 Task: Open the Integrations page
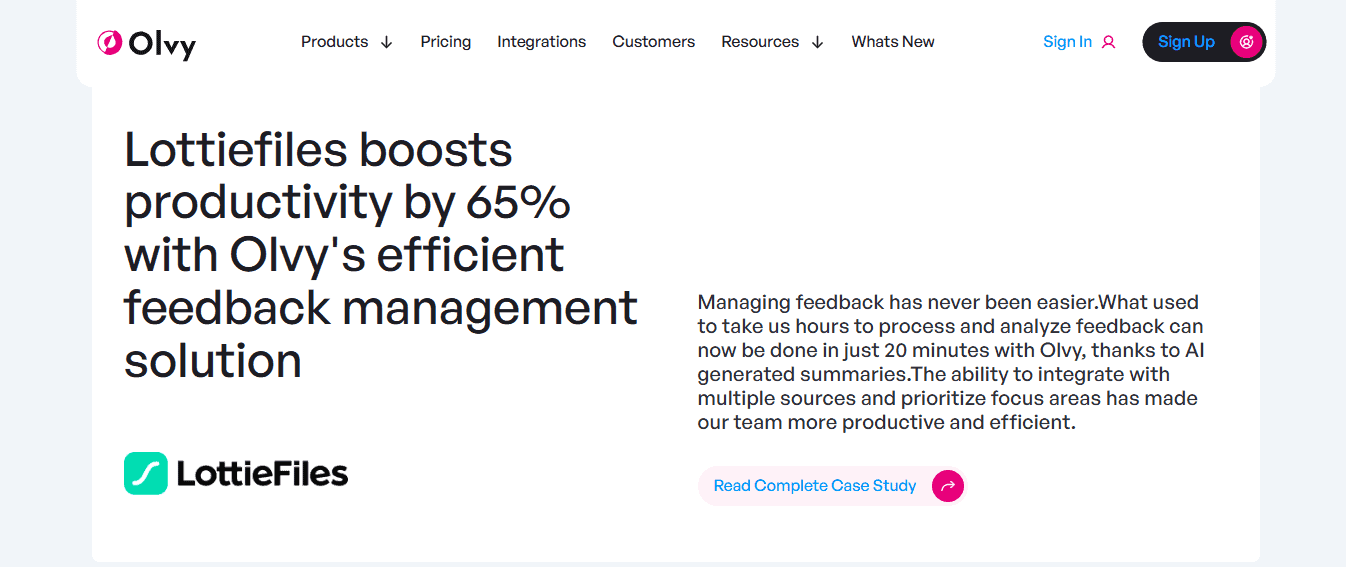[x=541, y=42]
